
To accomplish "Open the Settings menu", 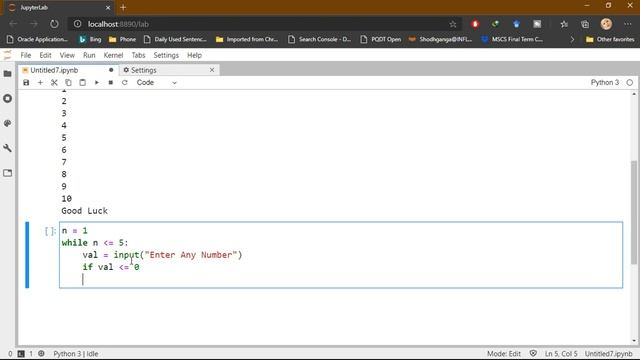I will (x=166, y=55).
